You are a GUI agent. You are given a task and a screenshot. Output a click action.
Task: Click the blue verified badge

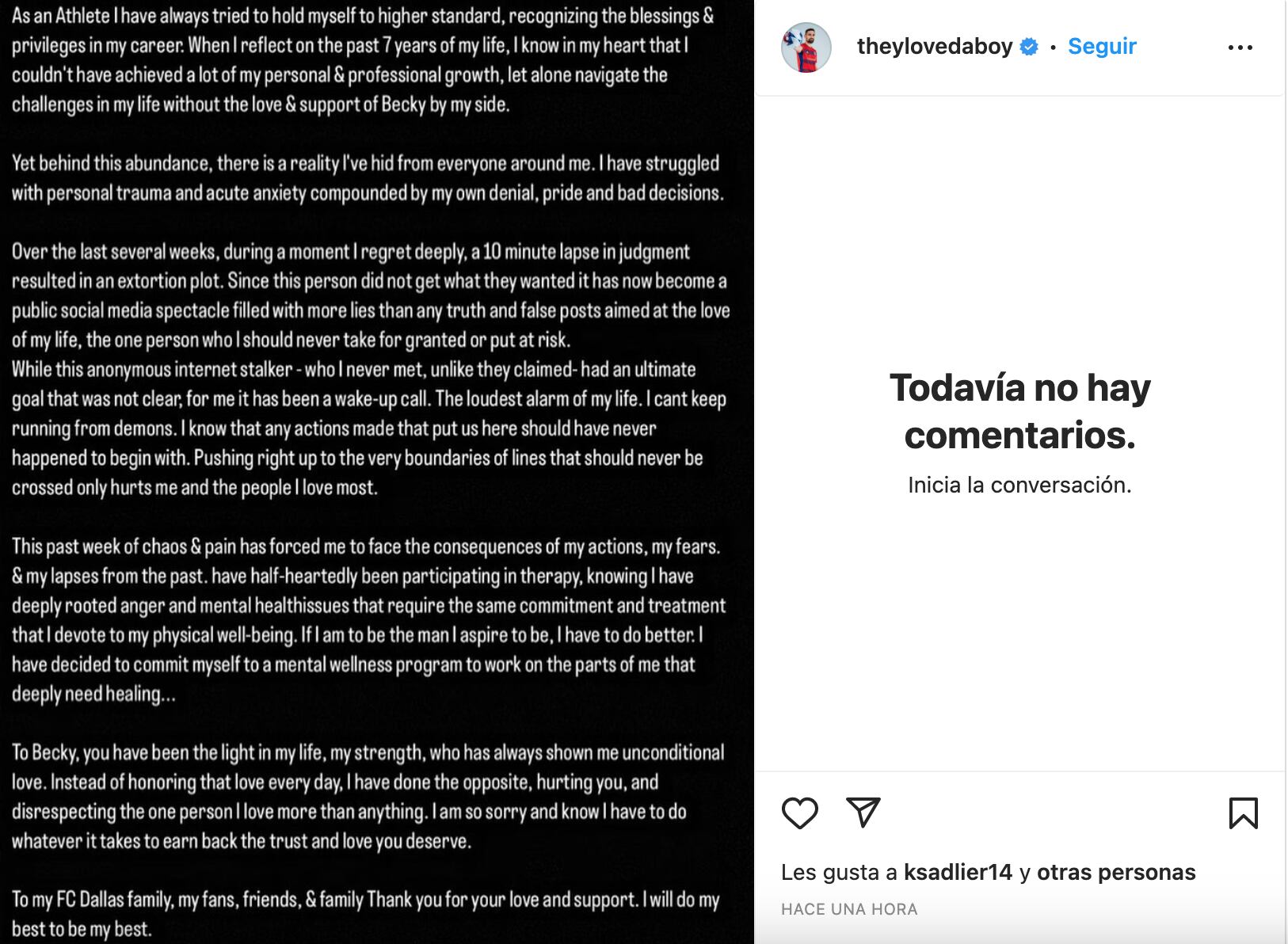click(x=1029, y=47)
